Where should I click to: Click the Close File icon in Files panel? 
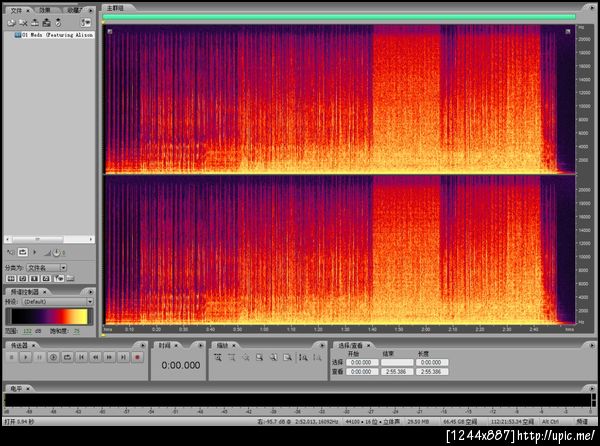[x=21, y=22]
